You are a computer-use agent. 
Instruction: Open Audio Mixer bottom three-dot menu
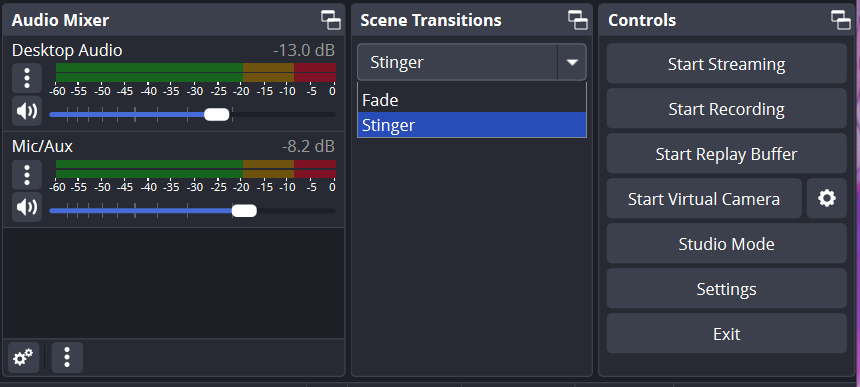(x=67, y=357)
